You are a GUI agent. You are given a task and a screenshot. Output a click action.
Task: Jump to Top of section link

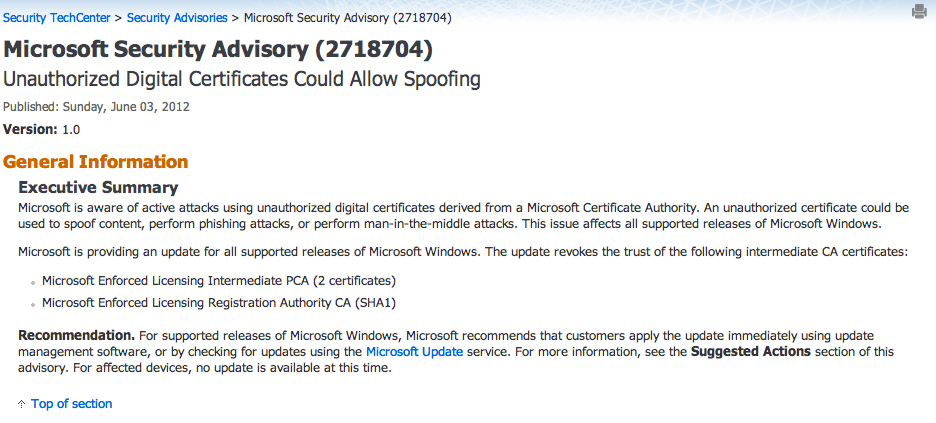pos(72,404)
